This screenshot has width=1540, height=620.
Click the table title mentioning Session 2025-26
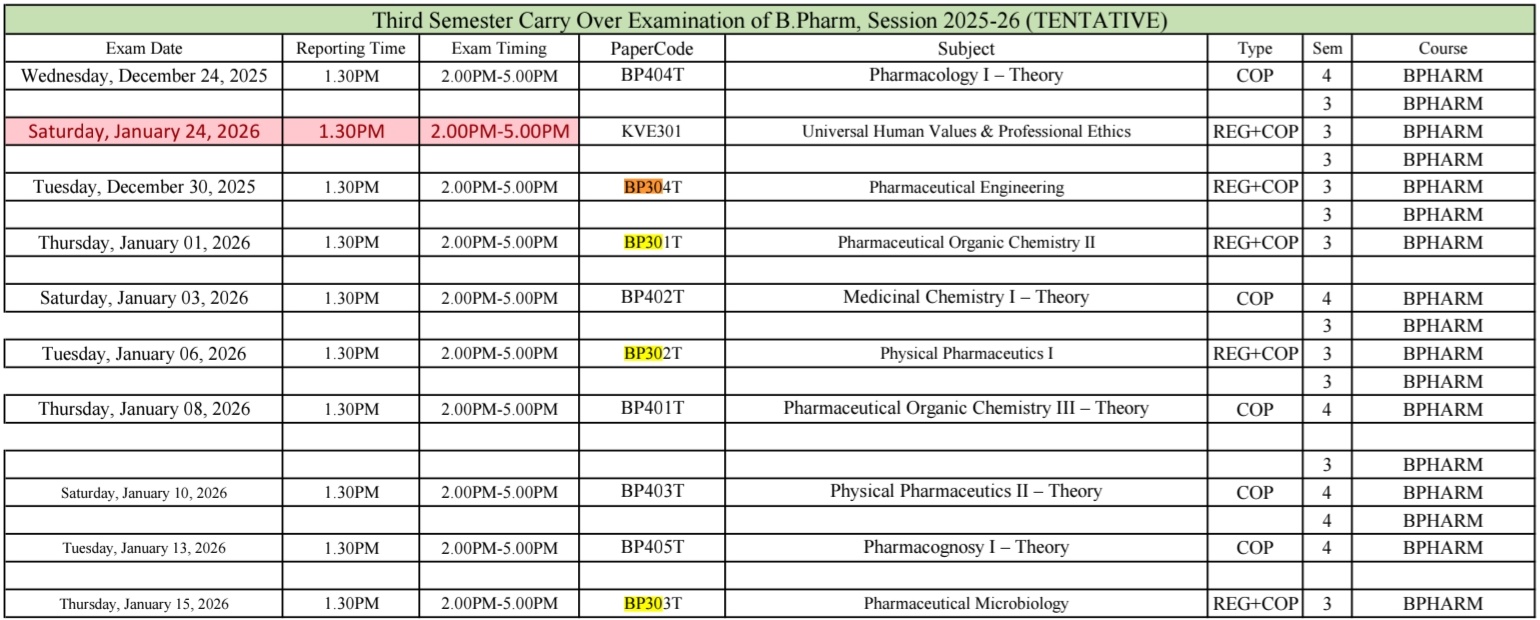770,19
